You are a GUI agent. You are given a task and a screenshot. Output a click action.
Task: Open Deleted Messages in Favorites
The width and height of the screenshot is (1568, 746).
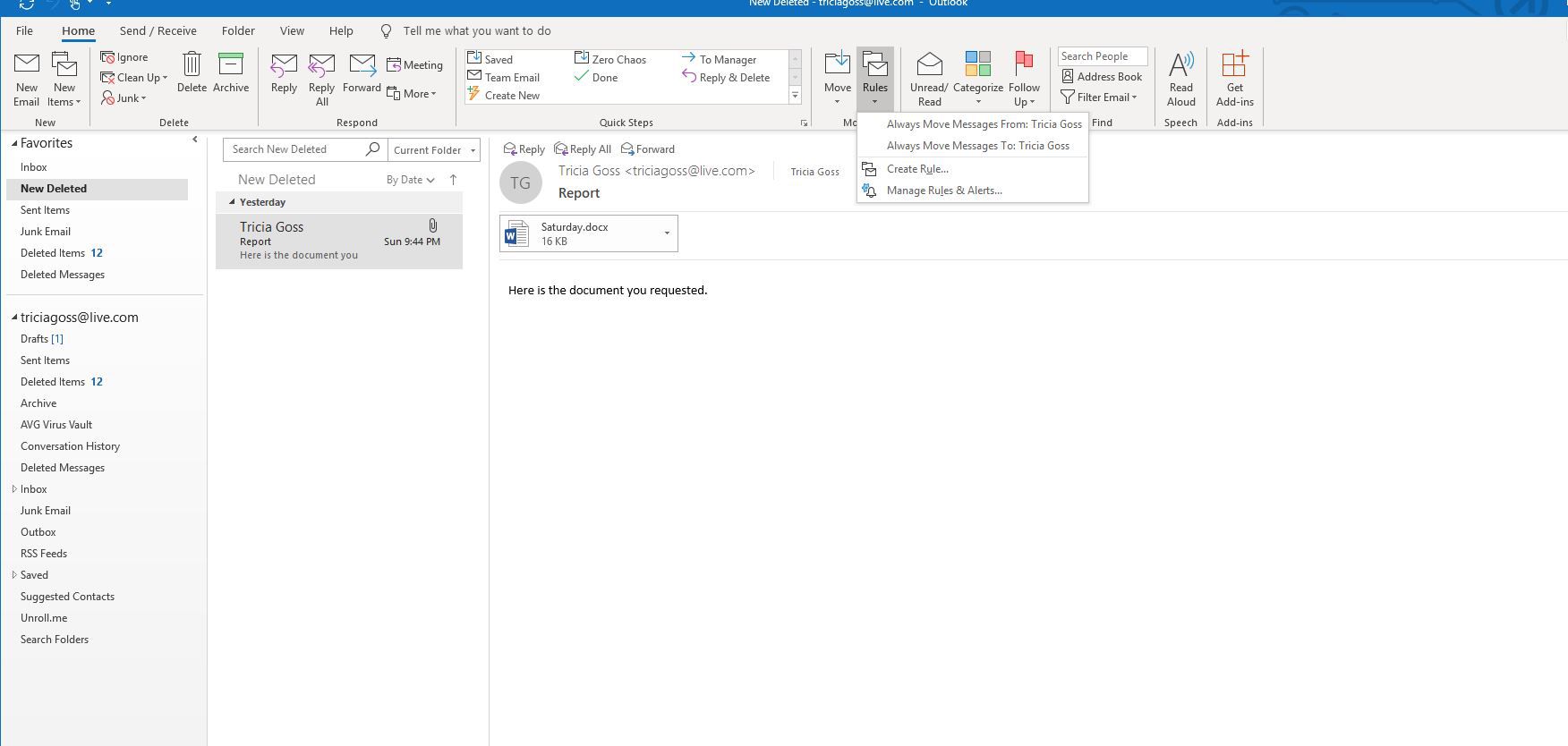(63, 275)
